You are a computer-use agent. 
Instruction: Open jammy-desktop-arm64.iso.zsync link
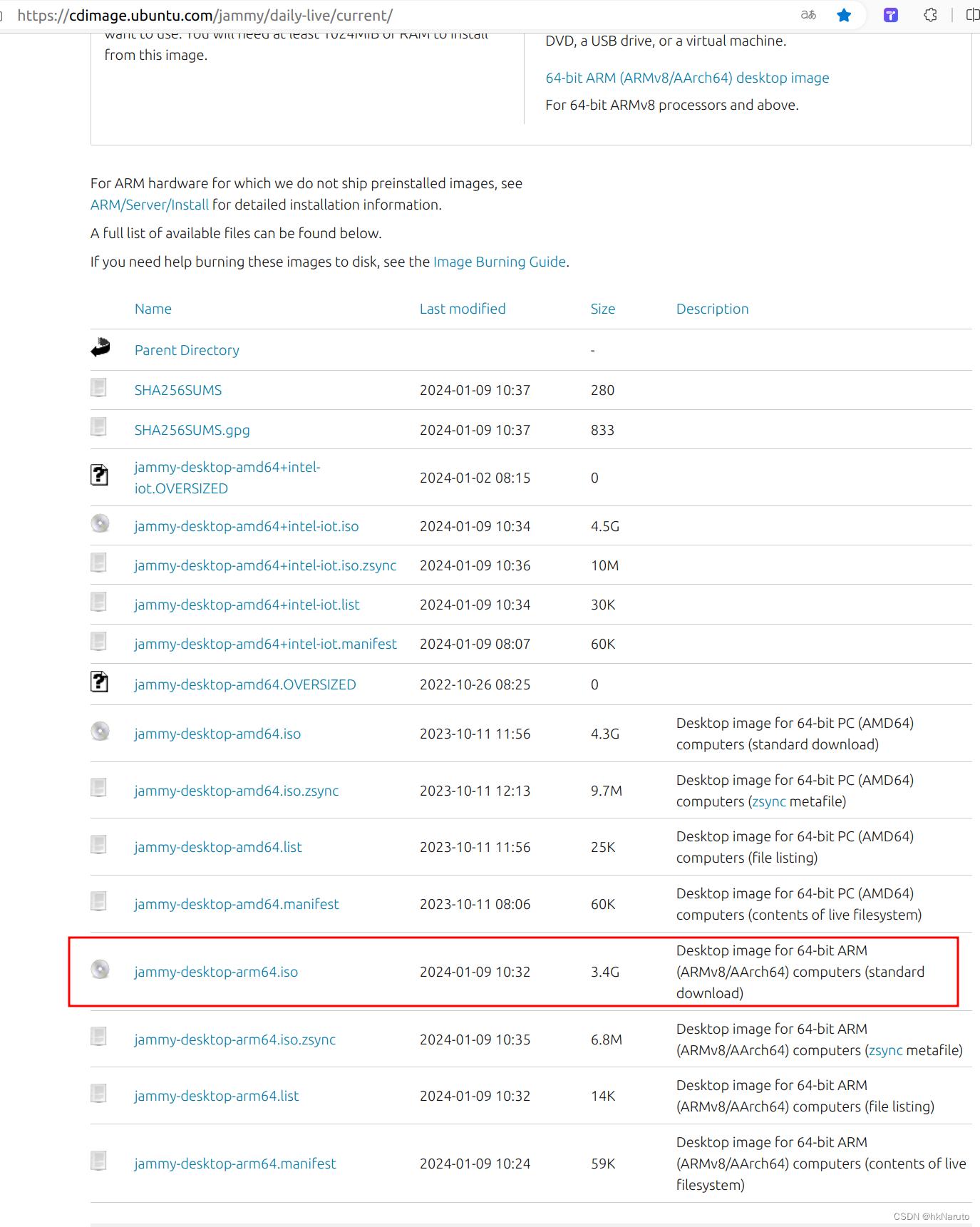pyautogui.click(x=235, y=1039)
